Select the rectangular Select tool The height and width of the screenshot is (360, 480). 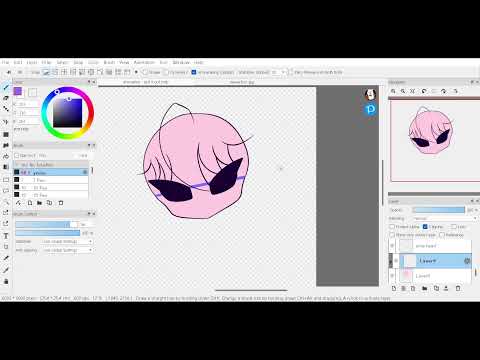(x=6, y=180)
